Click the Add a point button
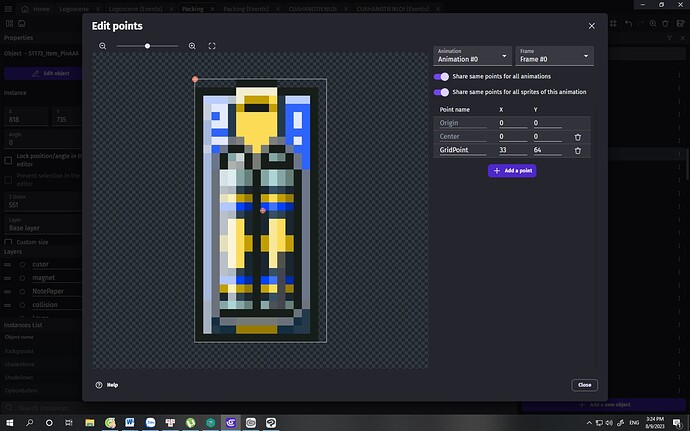 tap(512, 171)
